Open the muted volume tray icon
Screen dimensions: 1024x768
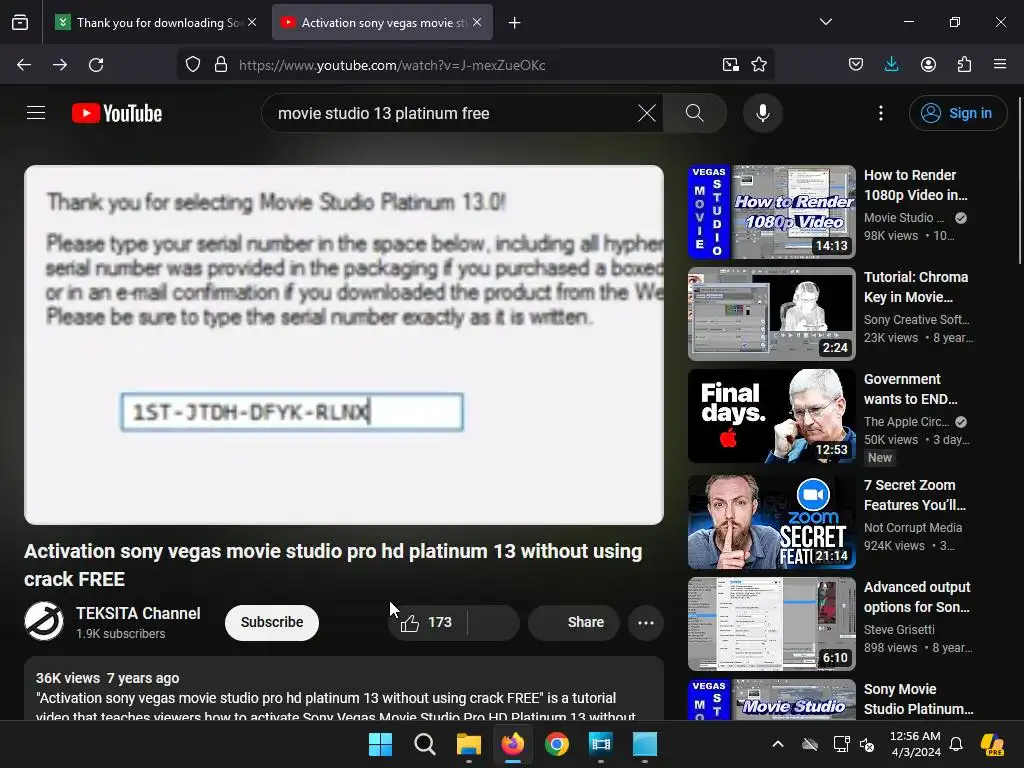[868, 744]
